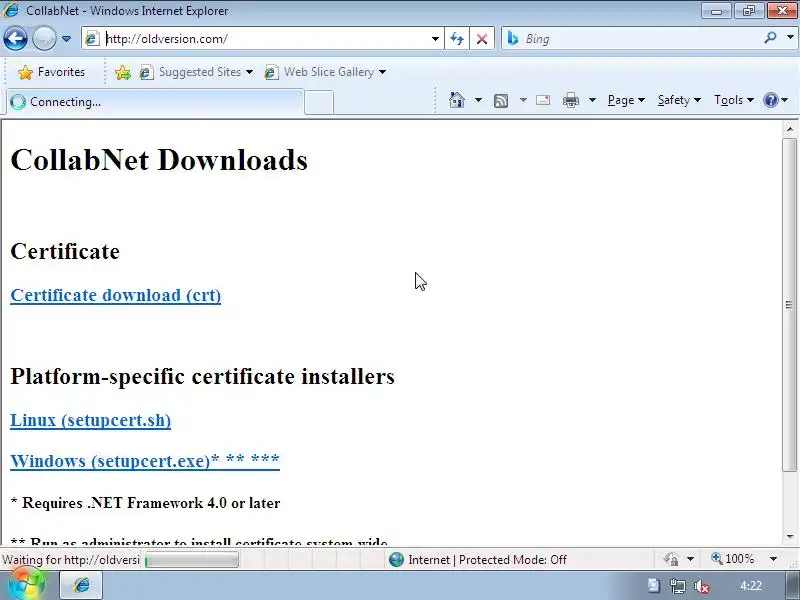Viewport: 800px width, 600px height.
Task: Click the 4:22 taskbar clock
Action: pos(751,586)
